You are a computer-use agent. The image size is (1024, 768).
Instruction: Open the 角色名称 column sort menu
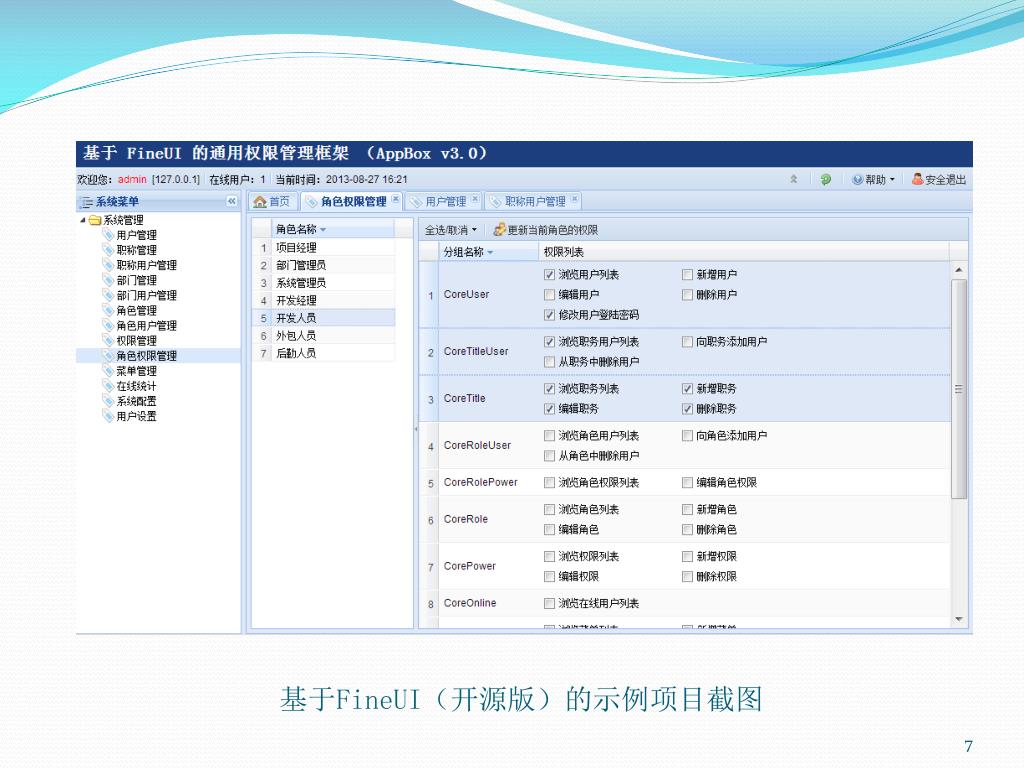[323, 230]
